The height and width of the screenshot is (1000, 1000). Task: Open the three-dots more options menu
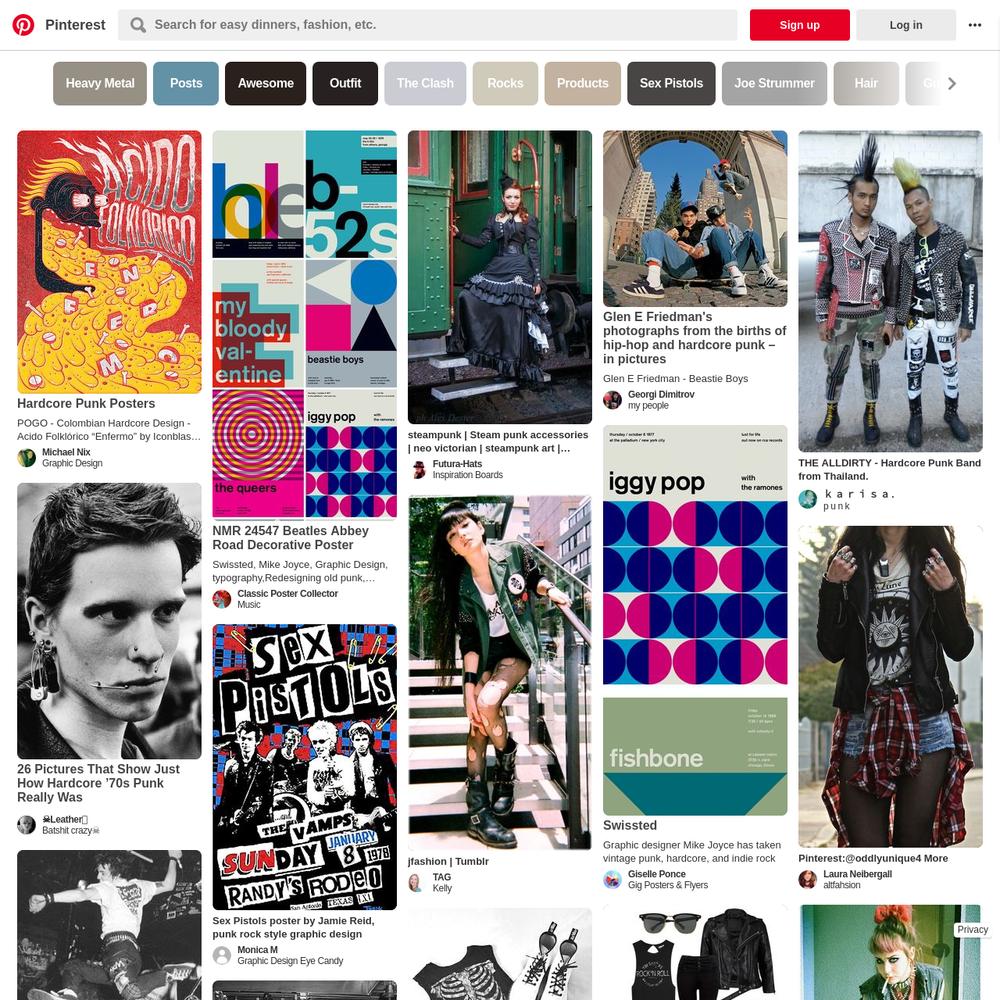[974, 25]
